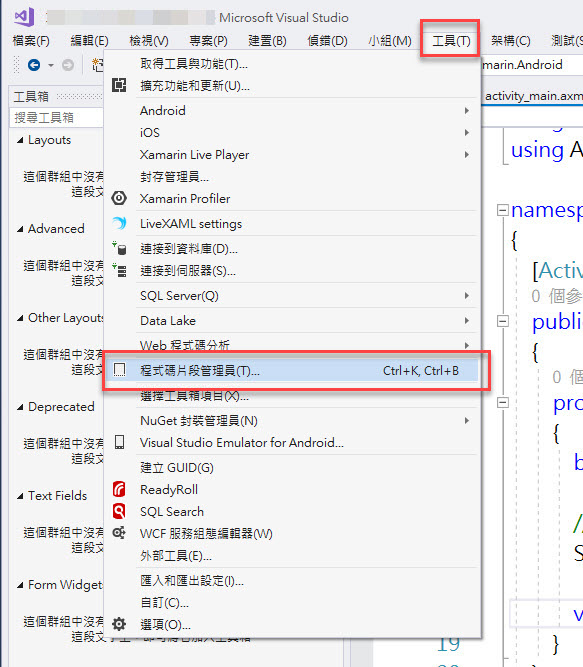Open Visual Studio Emulator for Android...
The image size is (583, 667).
291,443
